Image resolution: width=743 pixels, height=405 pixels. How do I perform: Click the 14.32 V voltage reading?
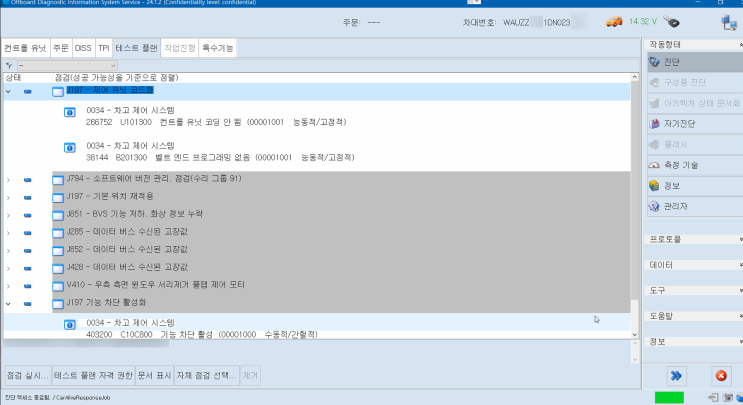click(x=643, y=21)
